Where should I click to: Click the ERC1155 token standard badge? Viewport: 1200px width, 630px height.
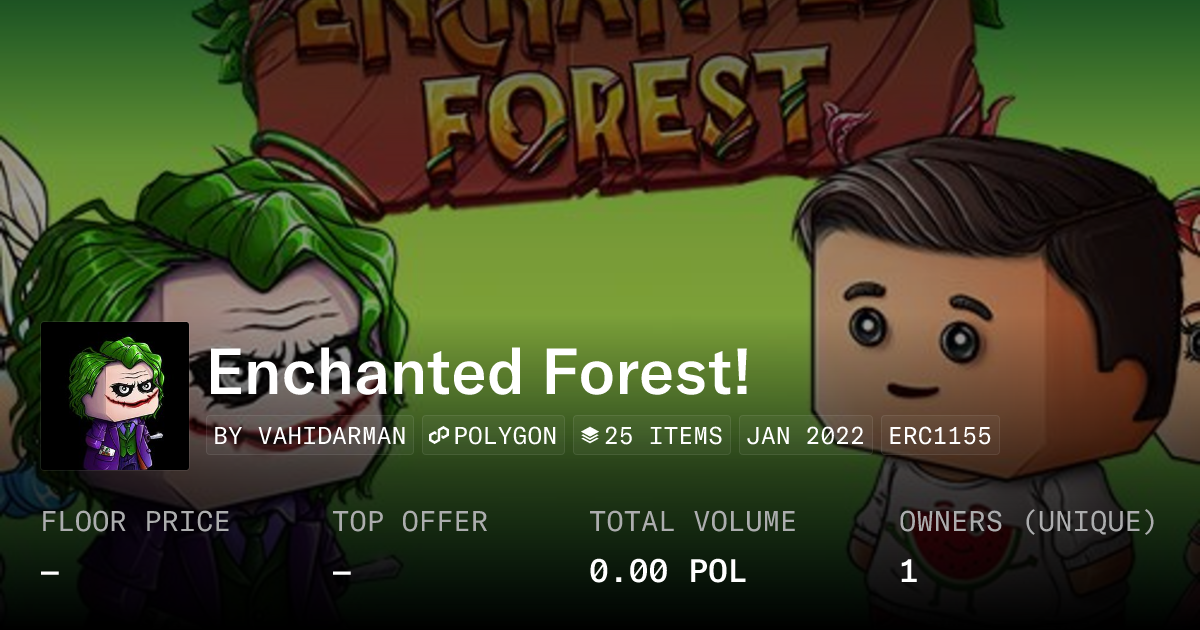[939, 436]
